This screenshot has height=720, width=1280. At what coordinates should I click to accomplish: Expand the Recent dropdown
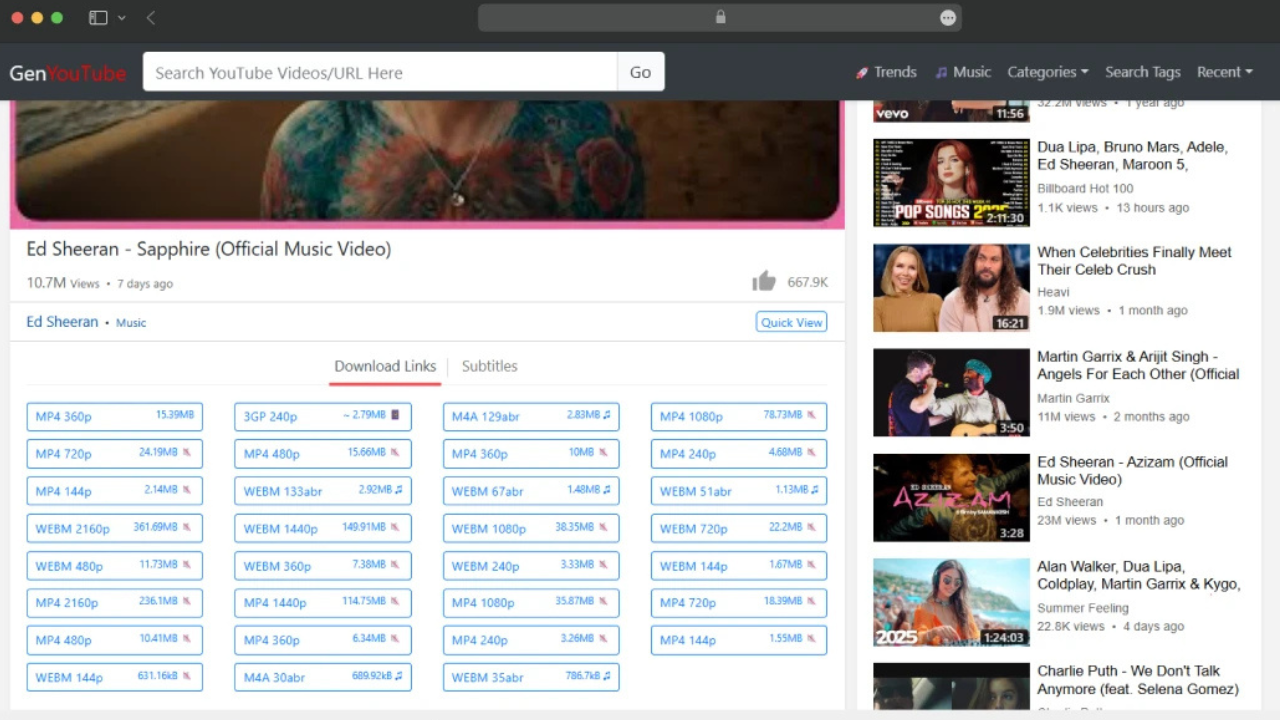click(x=1225, y=72)
